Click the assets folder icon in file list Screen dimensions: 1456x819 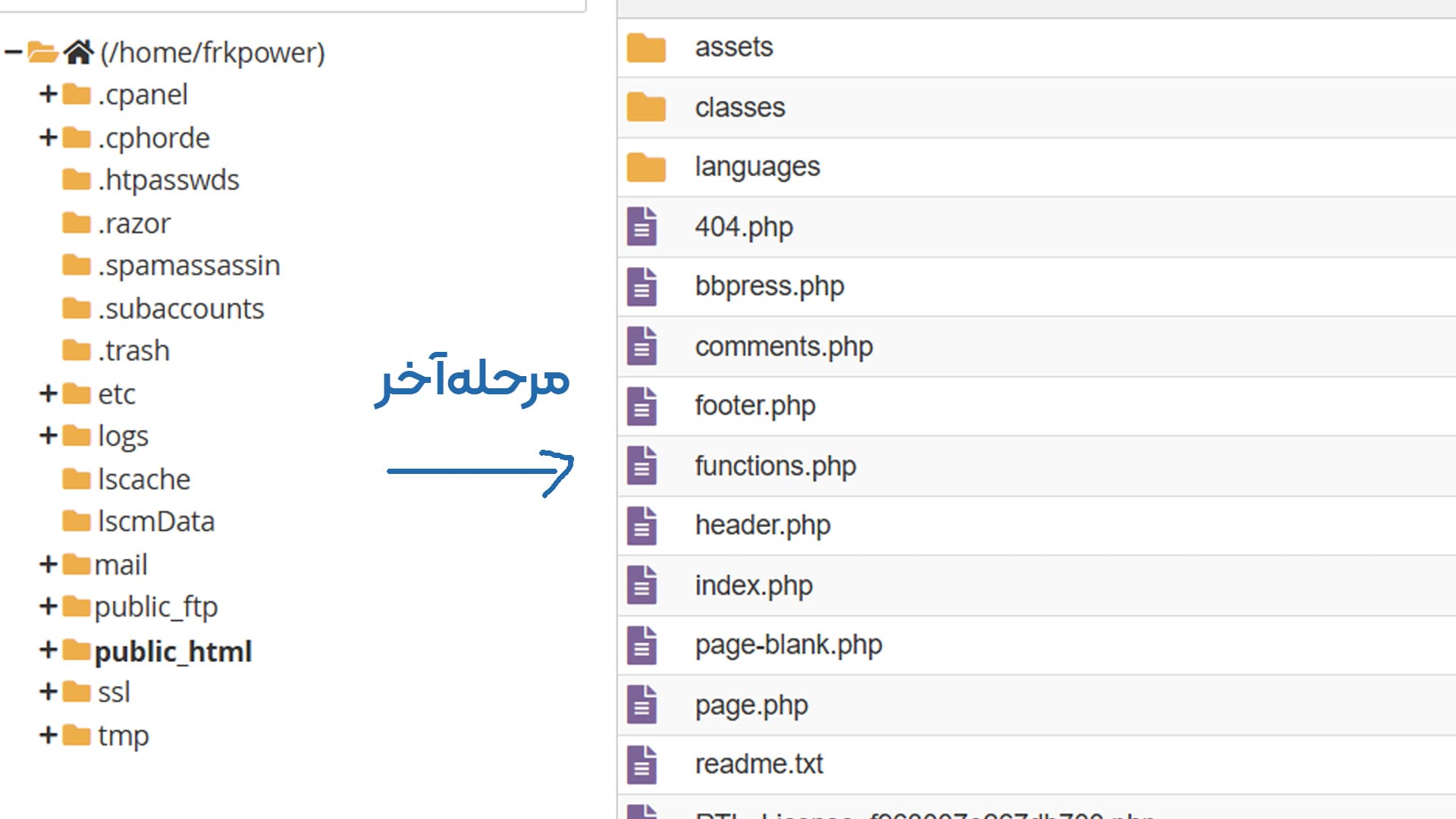pyautogui.click(x=646, y=48)
